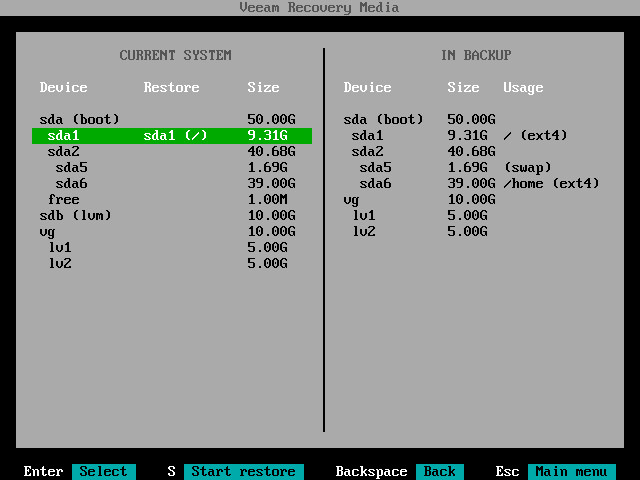Click sda6 entry in In Backup panel
The width and height of the screenshot is (640, 480).
(376, 184)
